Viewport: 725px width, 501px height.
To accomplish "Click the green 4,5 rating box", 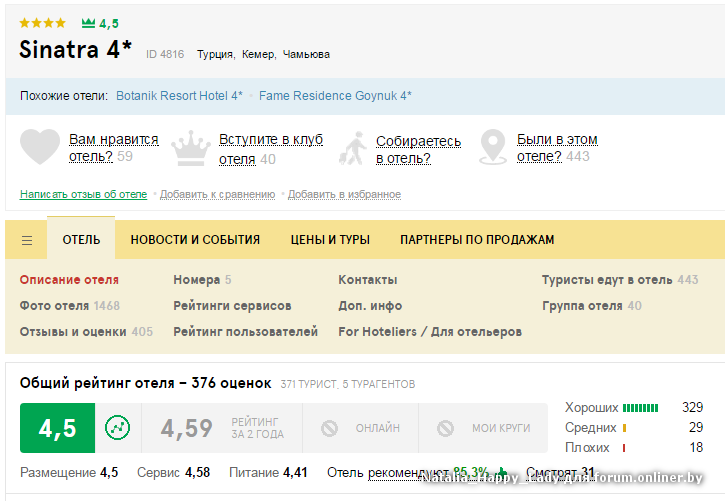I will click(57, 428).
